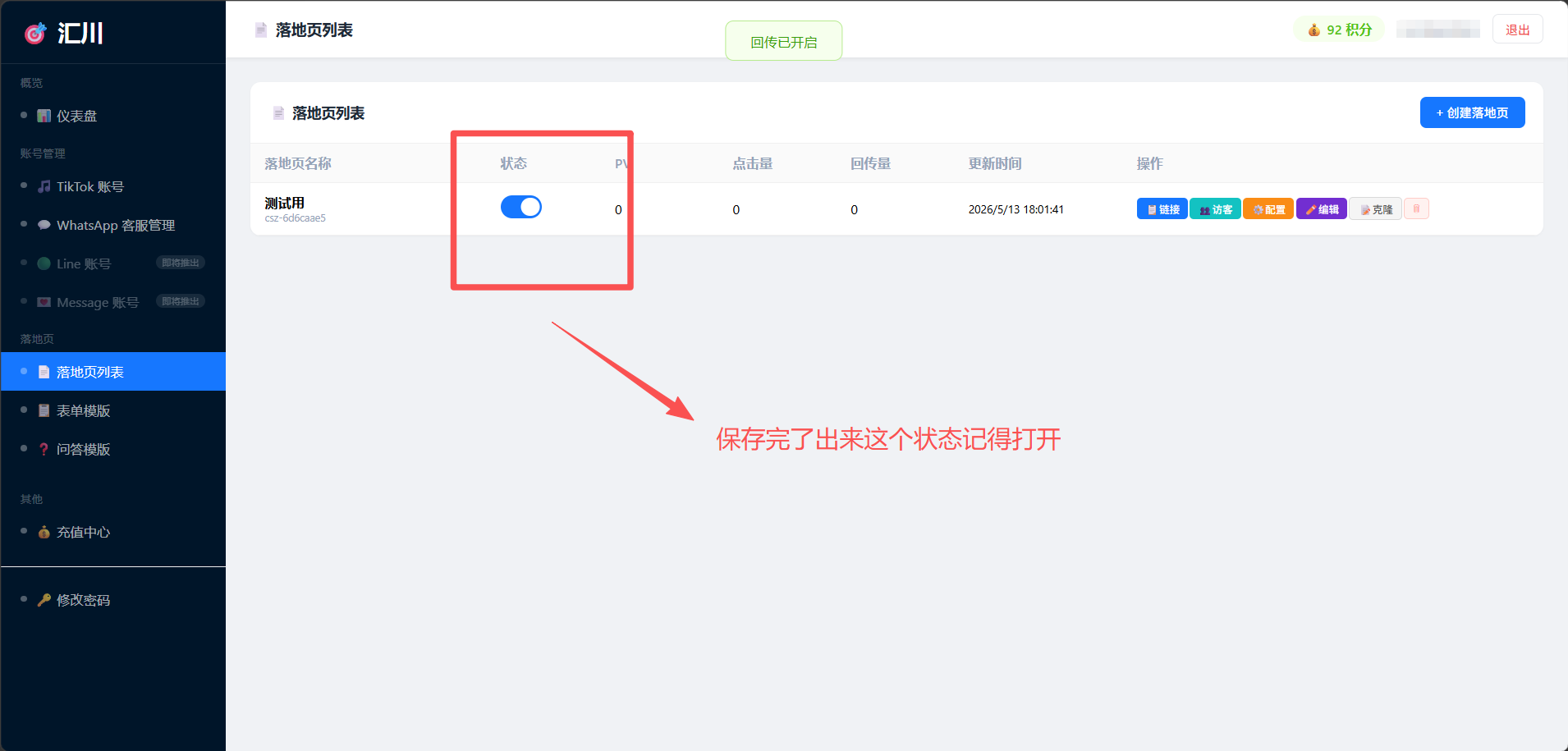Open WhatsApp 客服管理 menu item
Screen dimensions: 1568x751
113,225
